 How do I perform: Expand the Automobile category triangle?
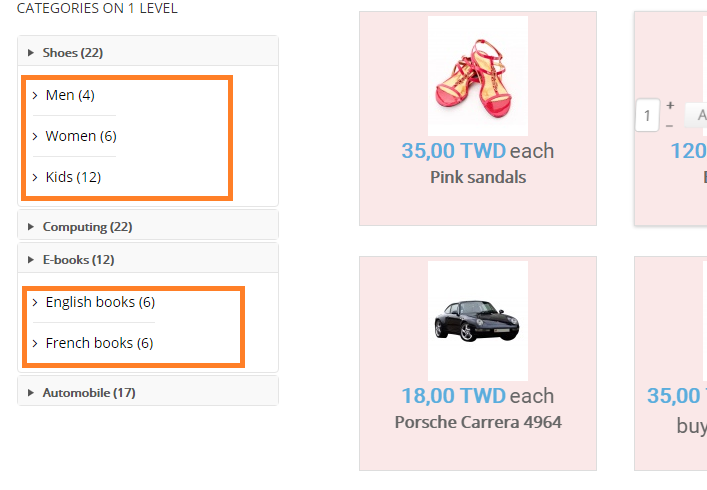click(31, 393)
